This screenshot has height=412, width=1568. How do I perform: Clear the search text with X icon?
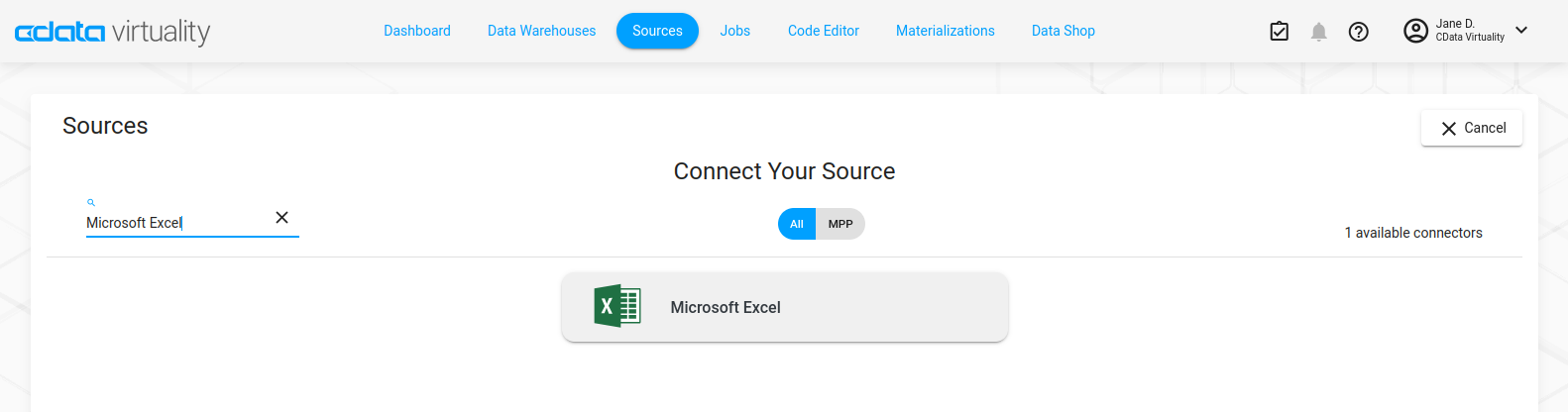point(281,218)
